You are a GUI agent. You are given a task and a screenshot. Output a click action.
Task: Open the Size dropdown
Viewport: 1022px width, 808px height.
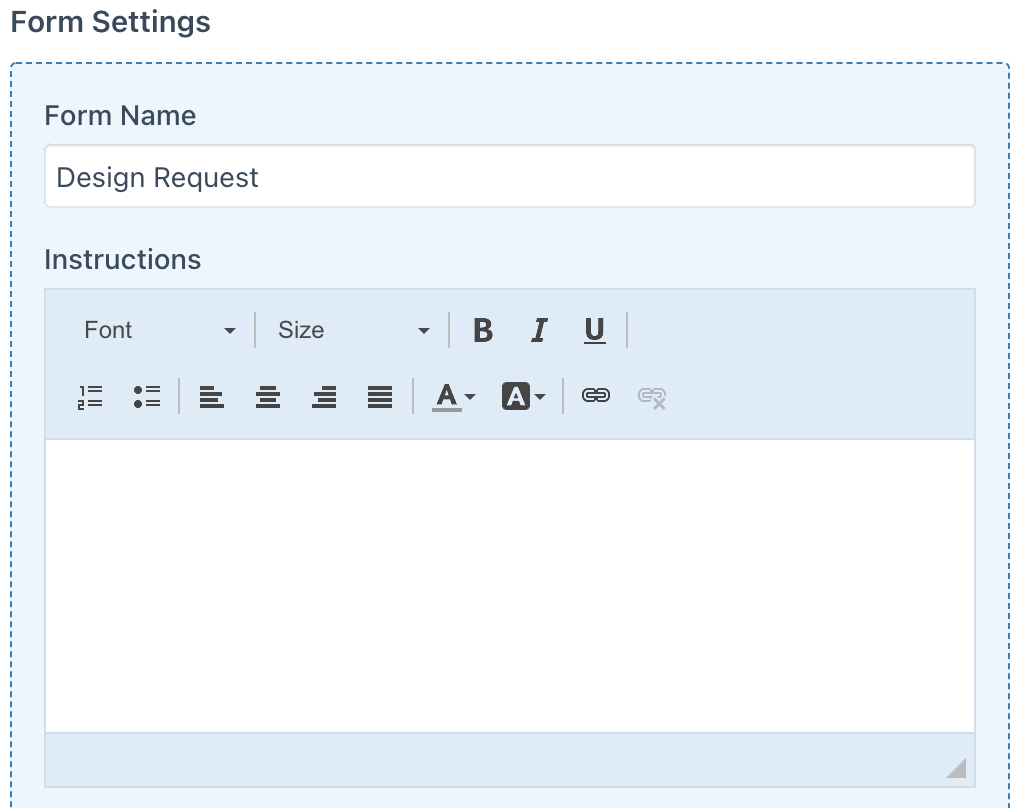[x=352, y=330]
